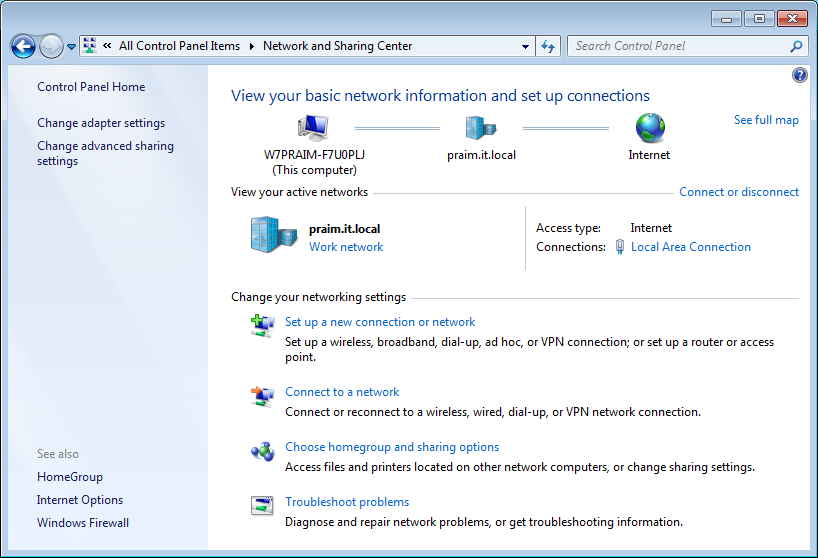Click the search magnifier icon

(796, 46)
